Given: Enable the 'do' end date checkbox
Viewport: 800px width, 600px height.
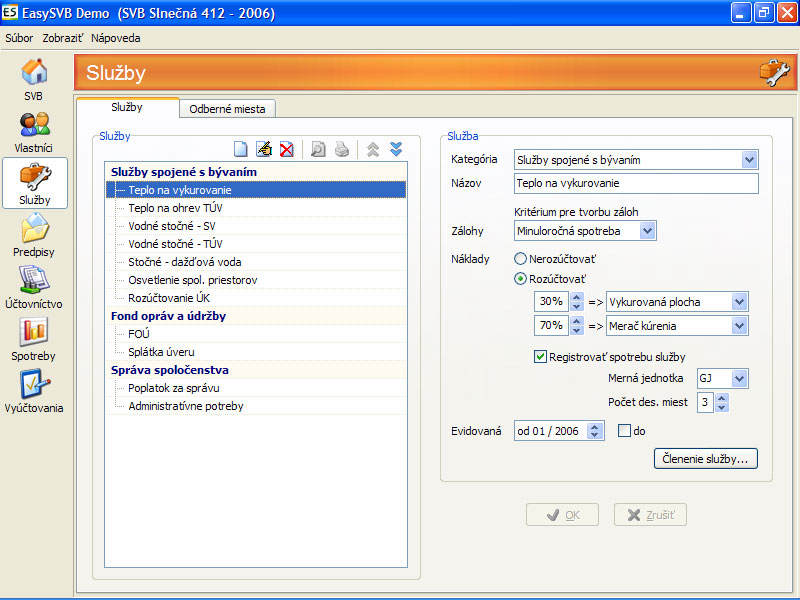Looking at the screenshot, I should pyautogui.click(x=624, y=431).
